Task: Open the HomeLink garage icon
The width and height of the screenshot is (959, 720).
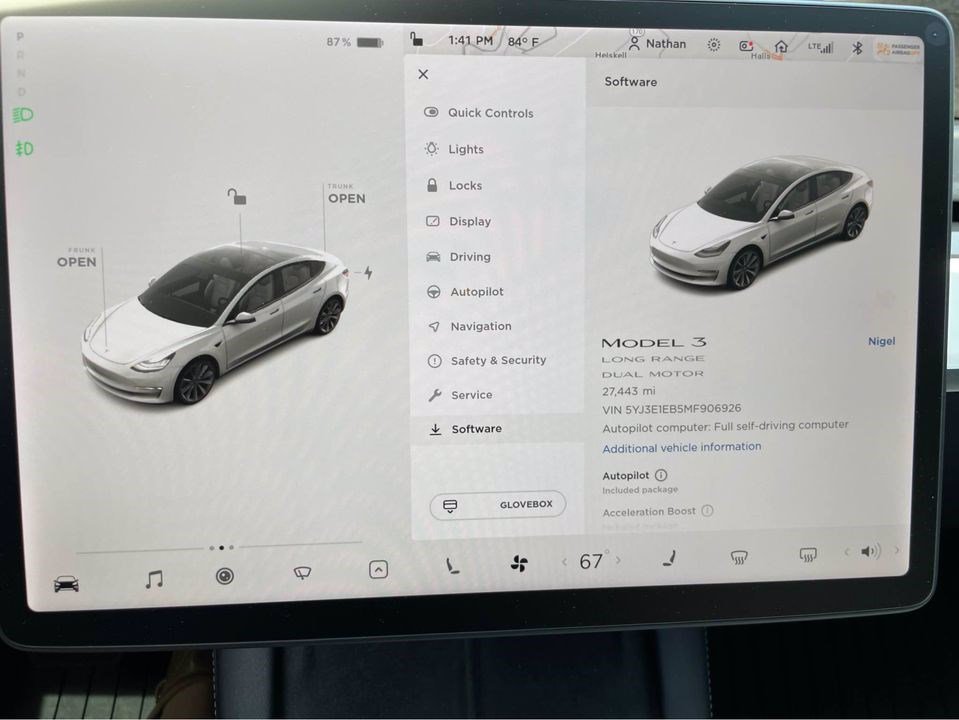Action: [x=781, y=46]
